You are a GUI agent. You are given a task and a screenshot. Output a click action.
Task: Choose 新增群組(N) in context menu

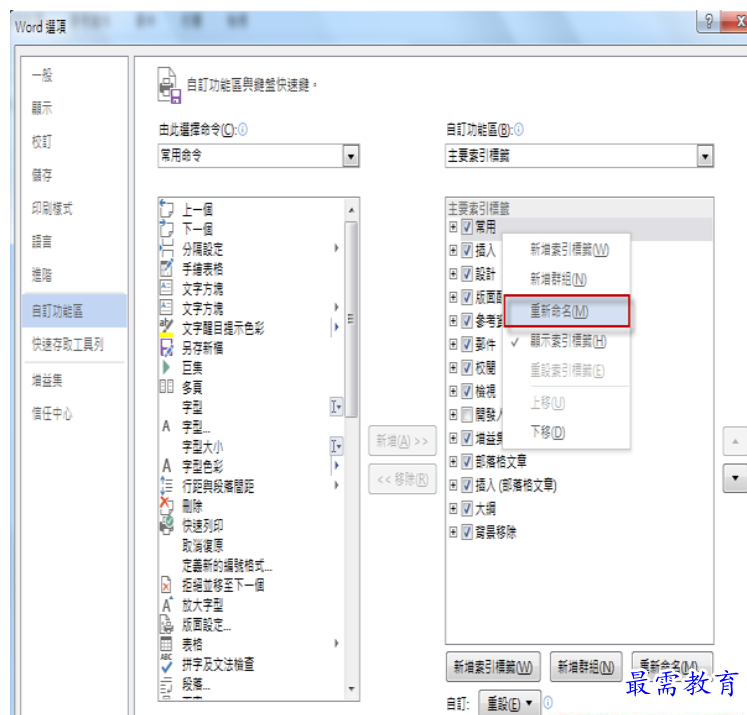(567, 279)
